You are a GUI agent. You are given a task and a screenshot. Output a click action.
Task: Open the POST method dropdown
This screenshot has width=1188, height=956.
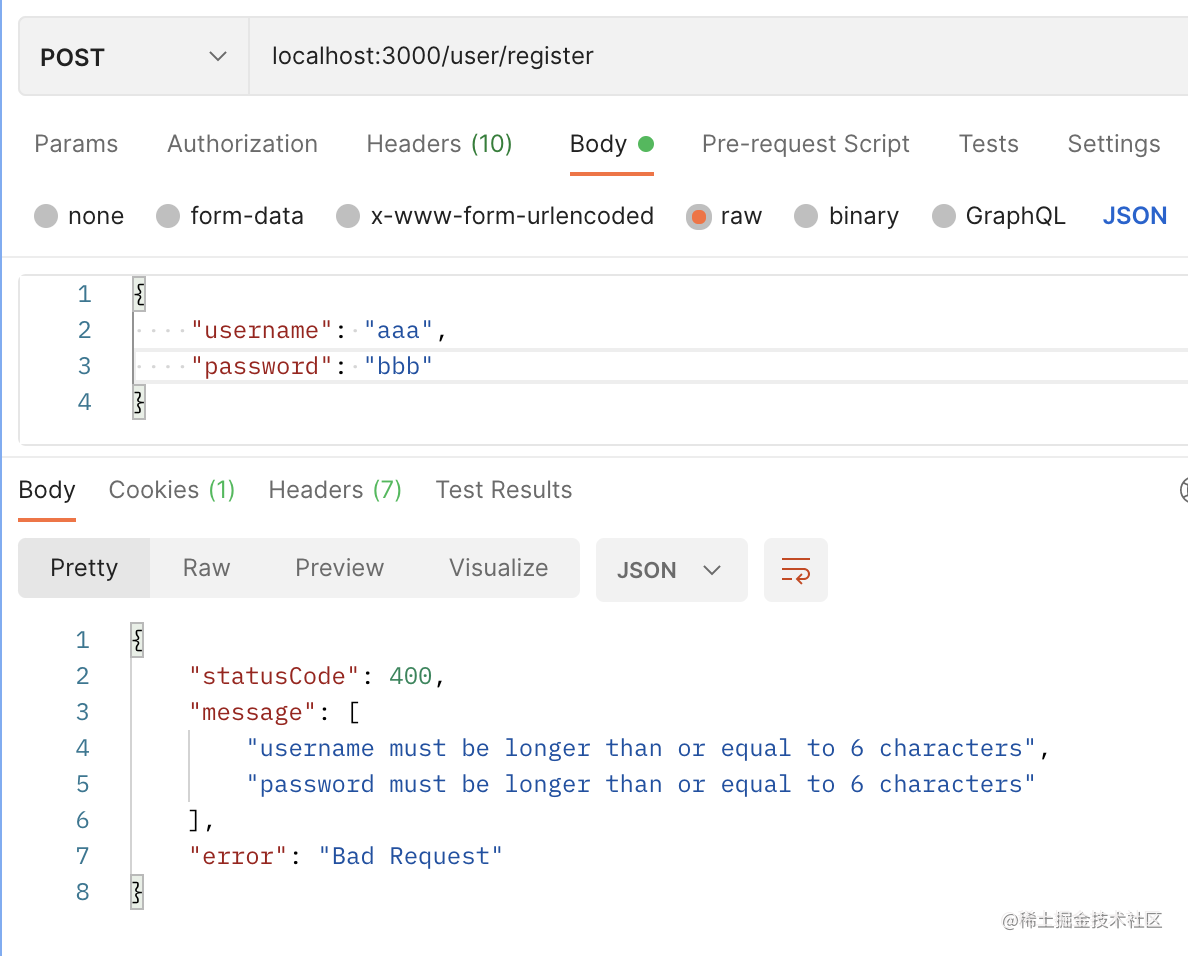(133, 57)
